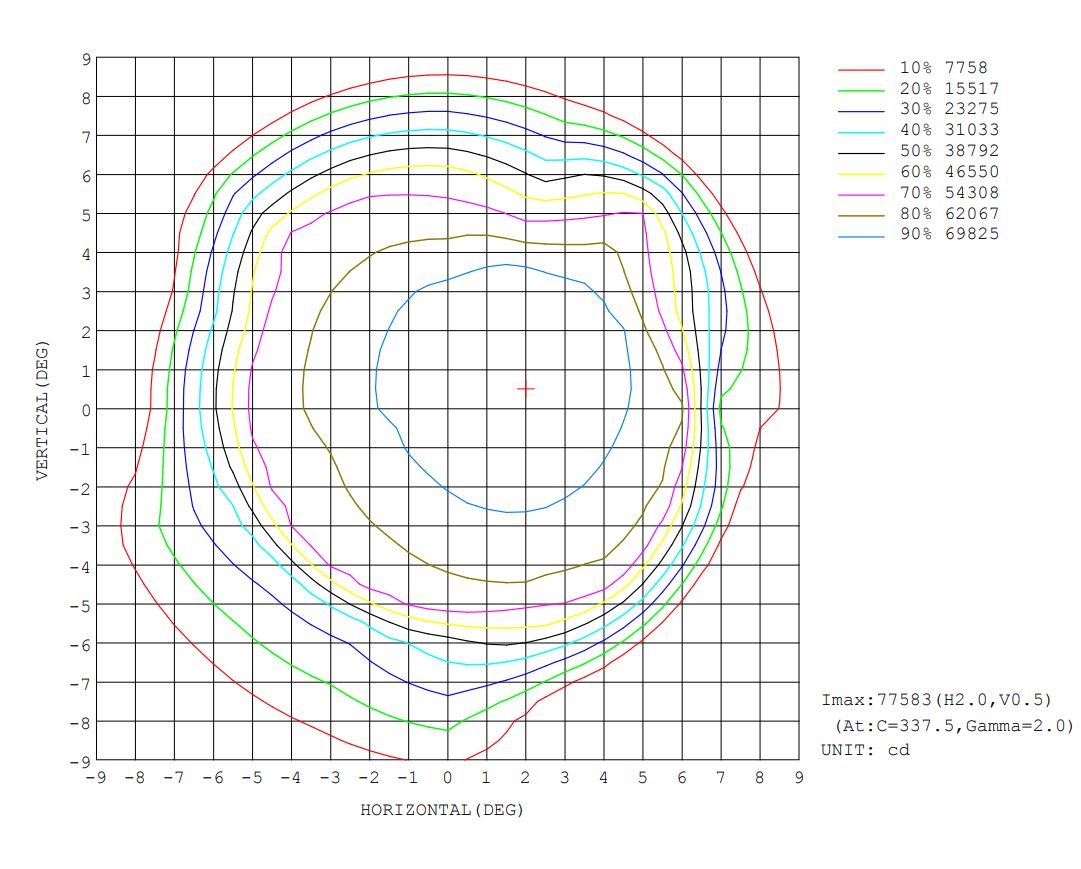Click the -9 tick on horizontal axis
1081x869 pixels.
[97, 777]
